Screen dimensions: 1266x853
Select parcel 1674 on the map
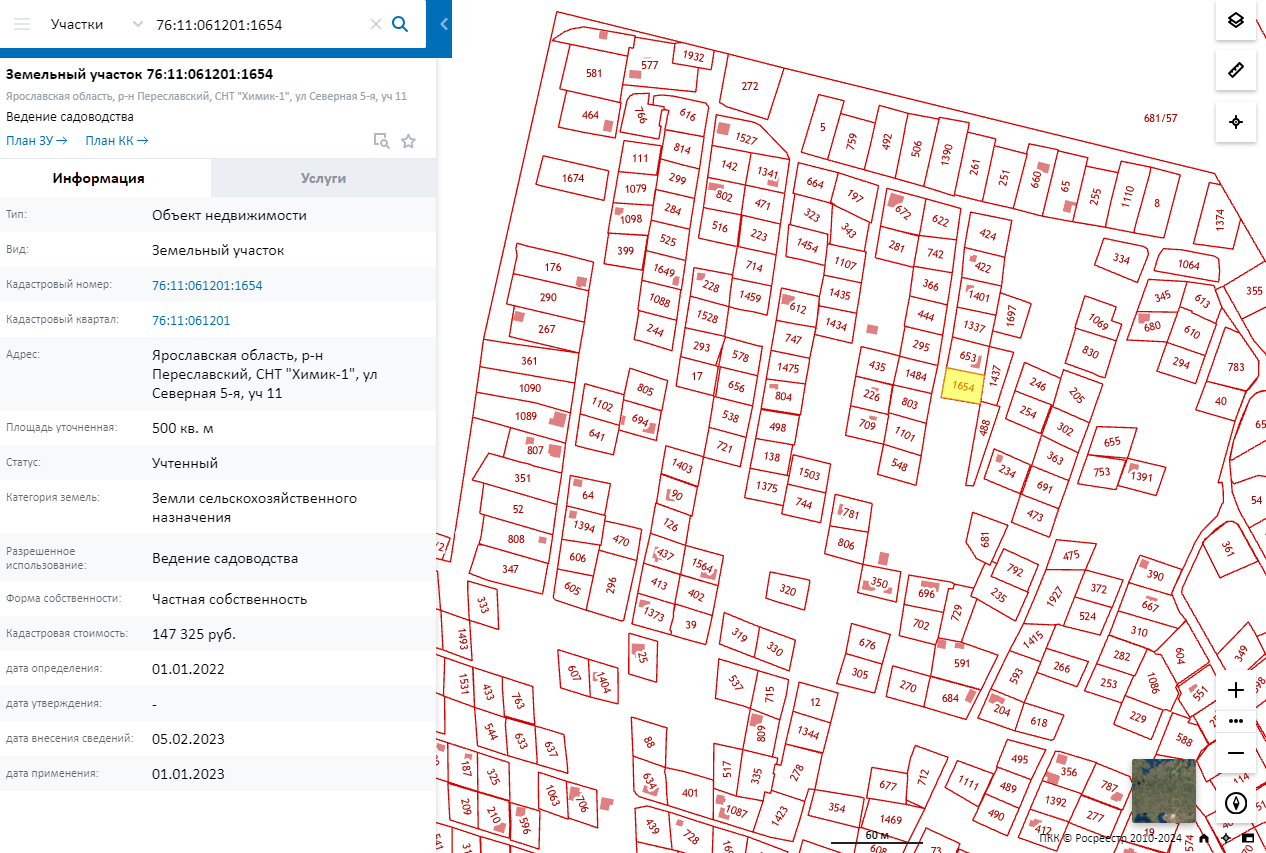click(573, 178)
